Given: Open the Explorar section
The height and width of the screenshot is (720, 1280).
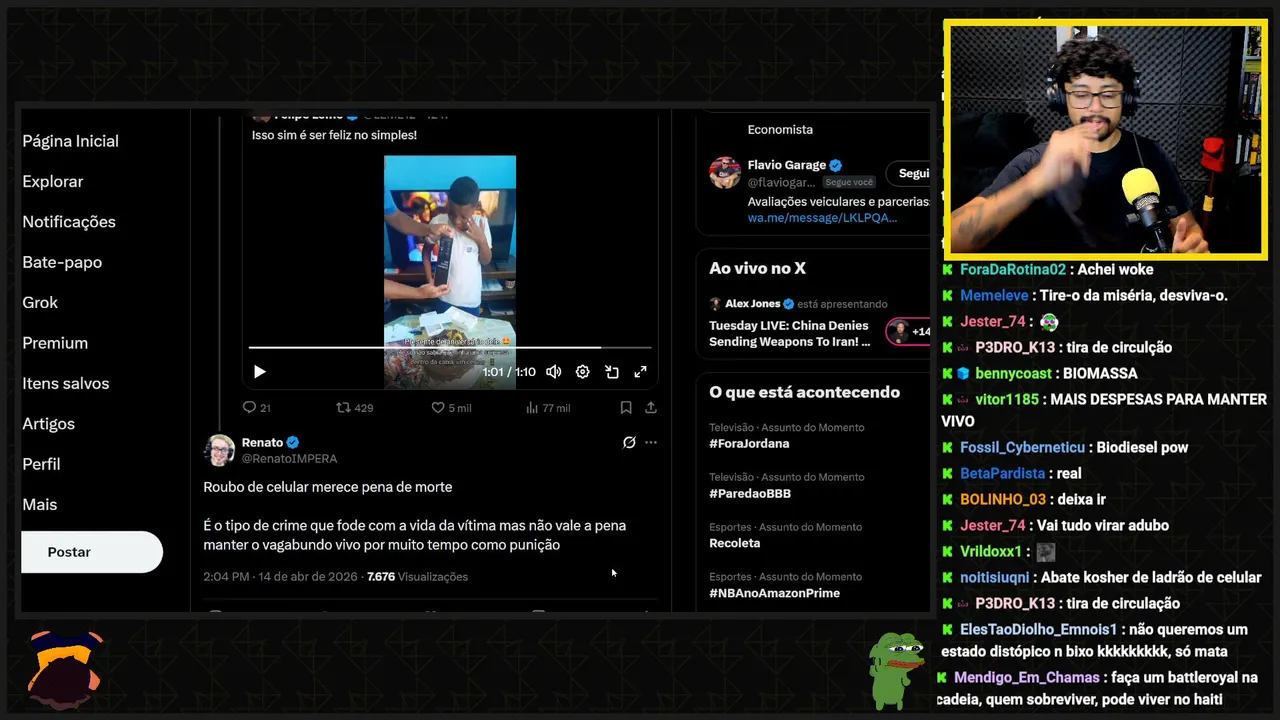Looking at the screenshot, I should 52,182.
